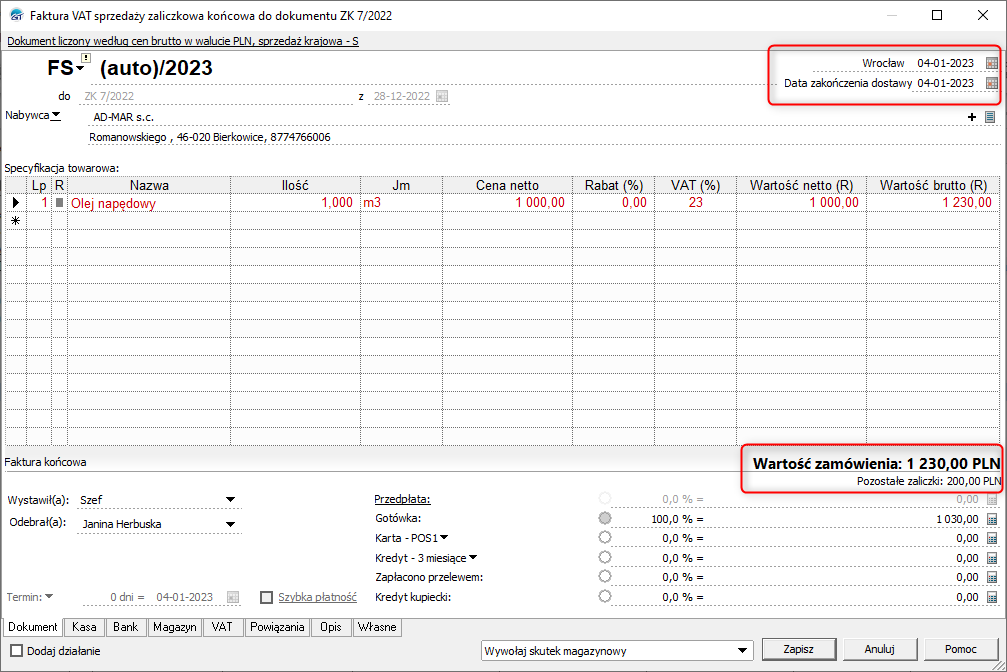Select Kredyt kupiecki radio button
Viewport: 1007px width, 672px height.
coord(604,596)
